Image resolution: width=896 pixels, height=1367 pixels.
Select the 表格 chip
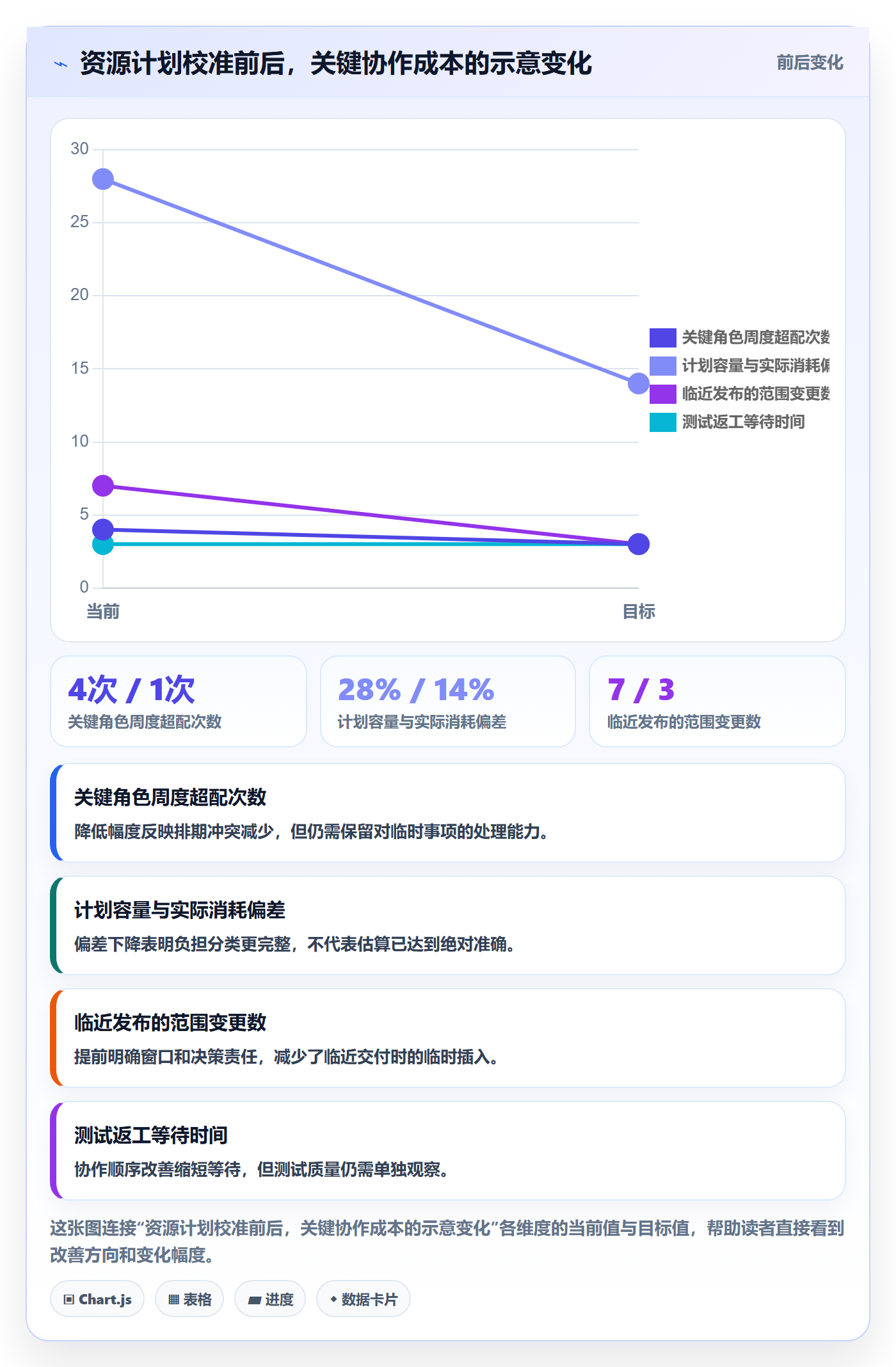pyautogui.click(x=189, y=1299)
